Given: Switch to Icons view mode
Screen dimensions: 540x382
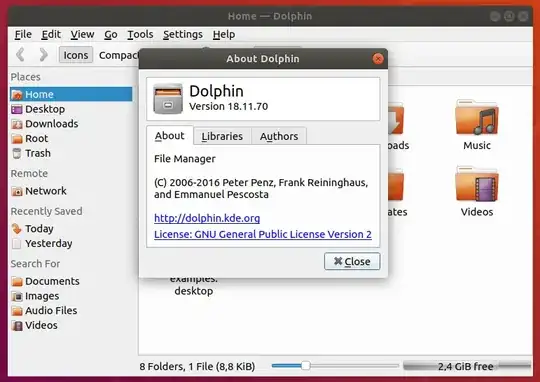Looking at the screenshot, I should click(76, 55).
